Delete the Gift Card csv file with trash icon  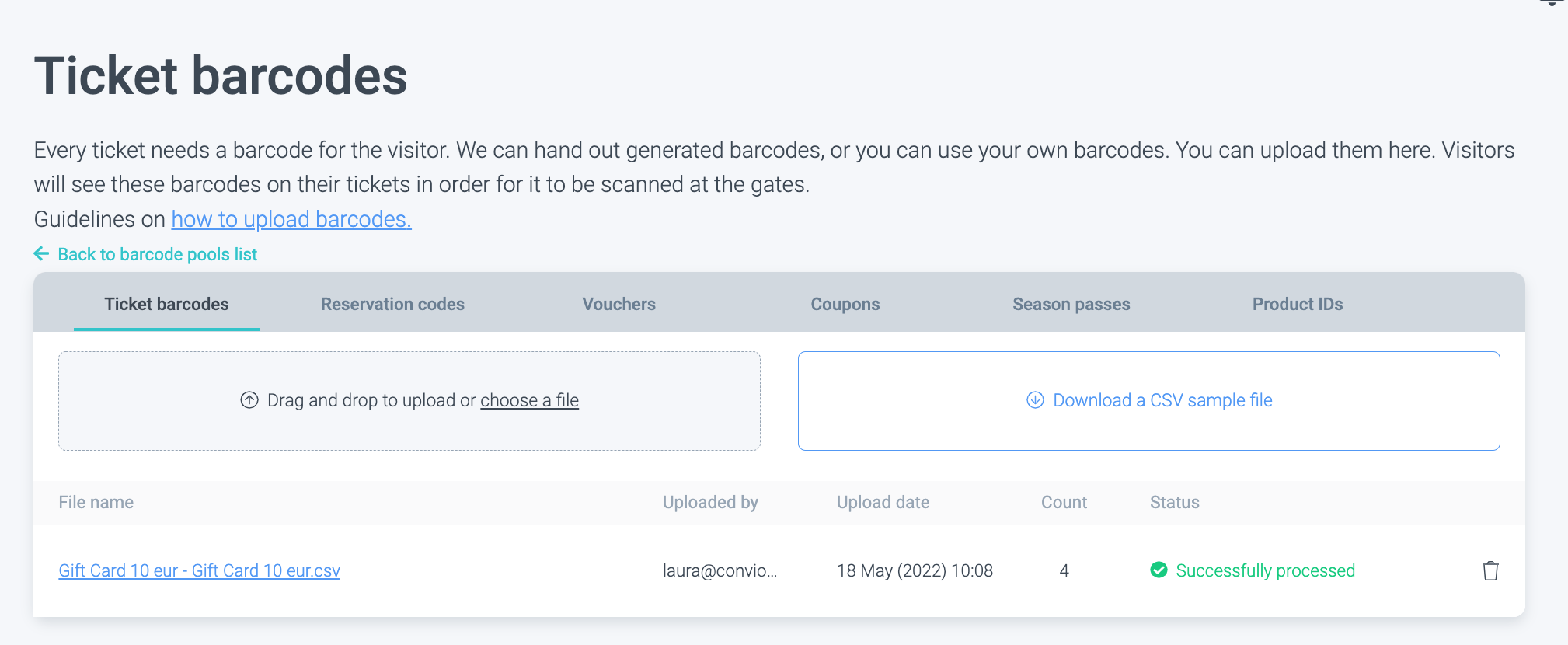1490,570
